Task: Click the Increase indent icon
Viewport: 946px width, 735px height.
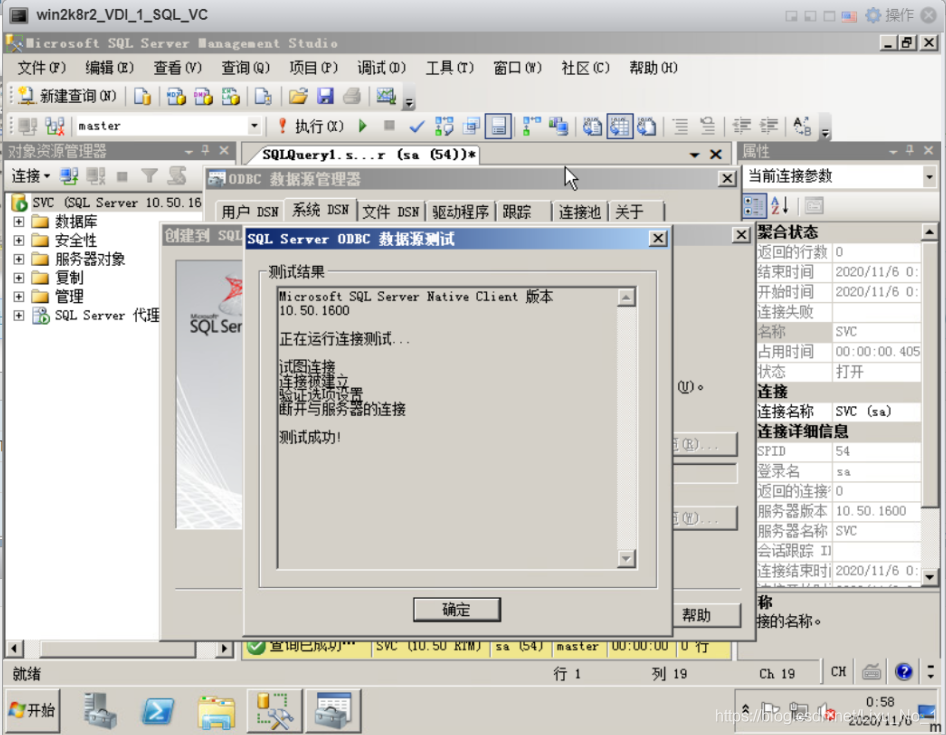Action: pos(769,126)
